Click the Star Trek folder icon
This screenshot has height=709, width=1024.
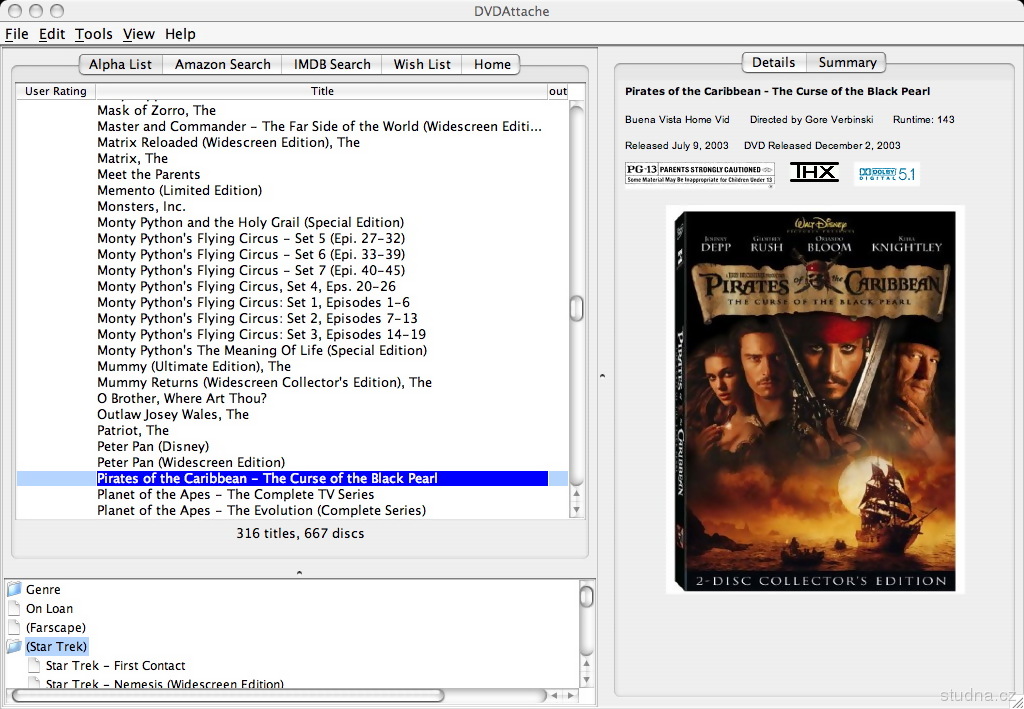coord(14,647)
